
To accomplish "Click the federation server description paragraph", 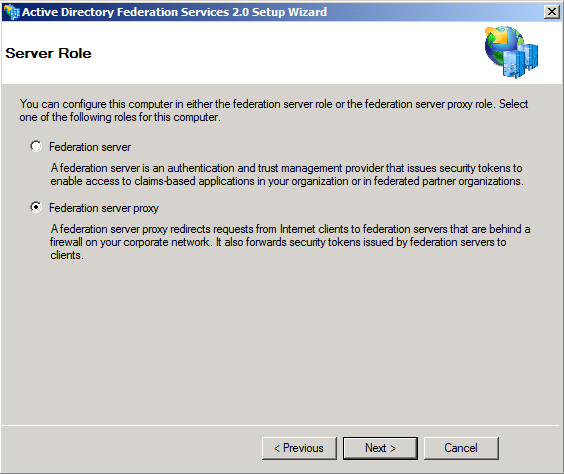I will click(287, 174).
